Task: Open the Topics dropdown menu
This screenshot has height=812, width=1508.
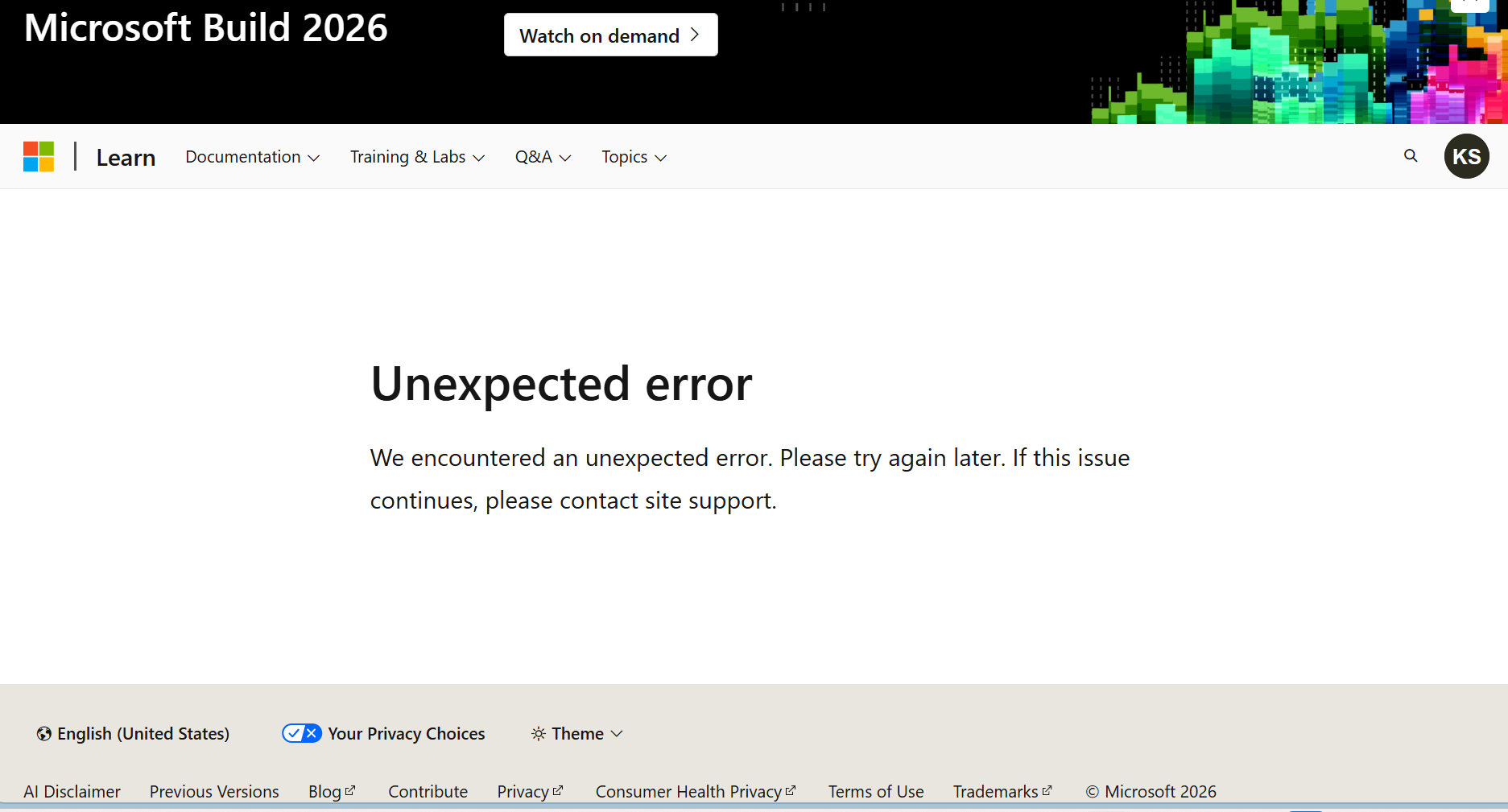Action: point(634,157)
